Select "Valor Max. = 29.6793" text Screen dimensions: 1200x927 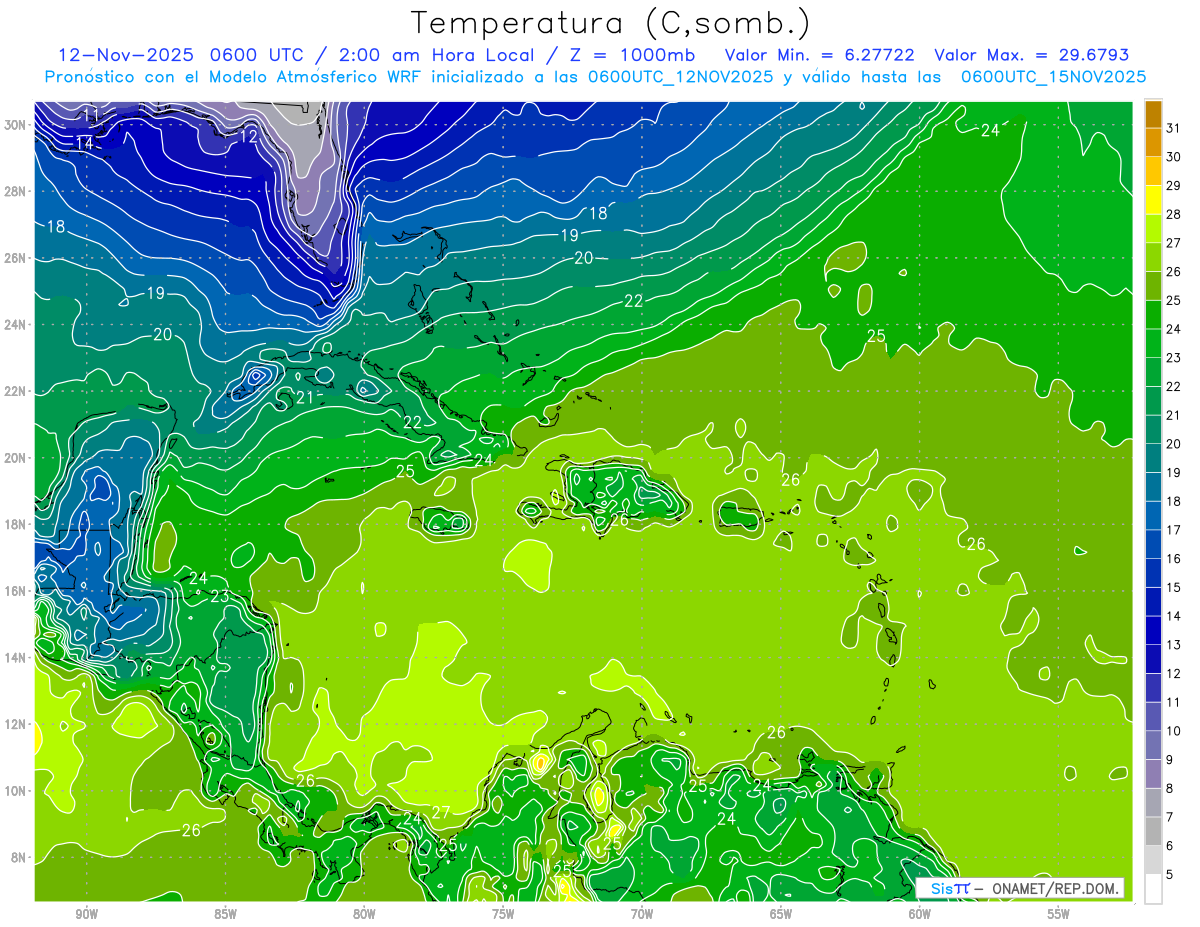pyautogui.click(x=1031, y=55)
